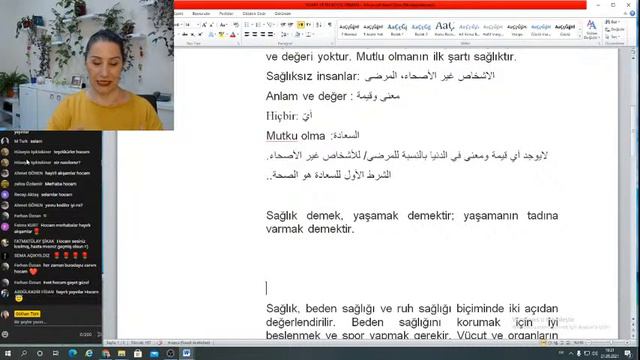Click the Shrink Font button
This screenshot has width=640, height=360.
(211, 25)
